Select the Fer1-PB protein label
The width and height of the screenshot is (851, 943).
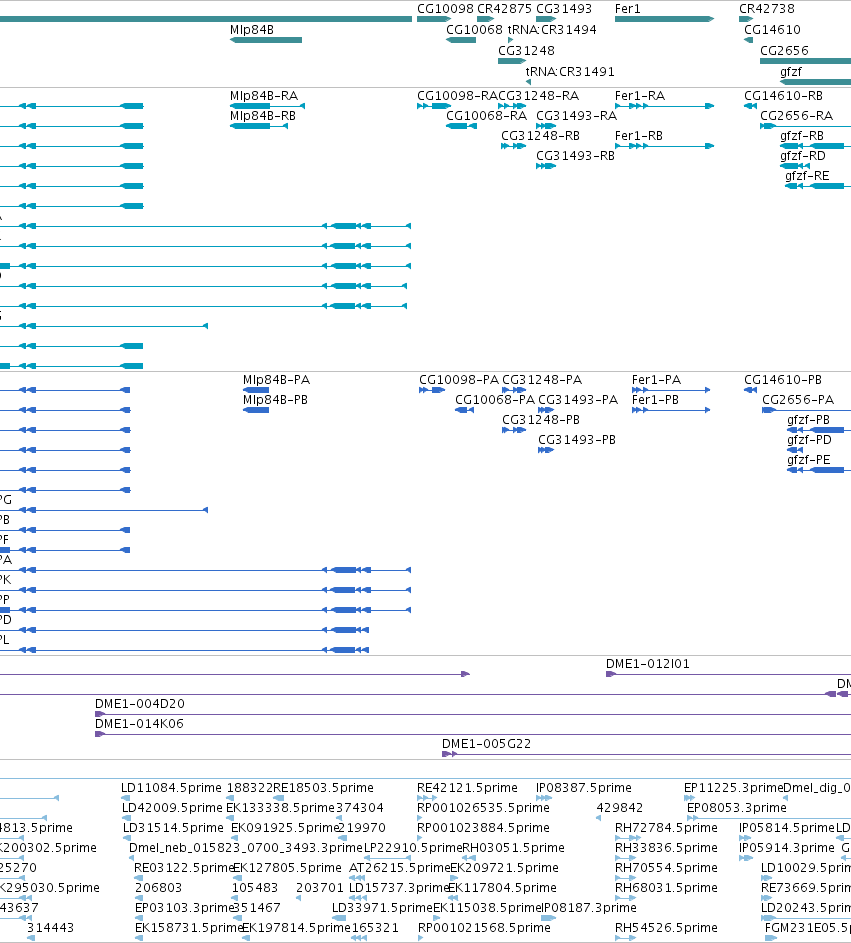655,399
